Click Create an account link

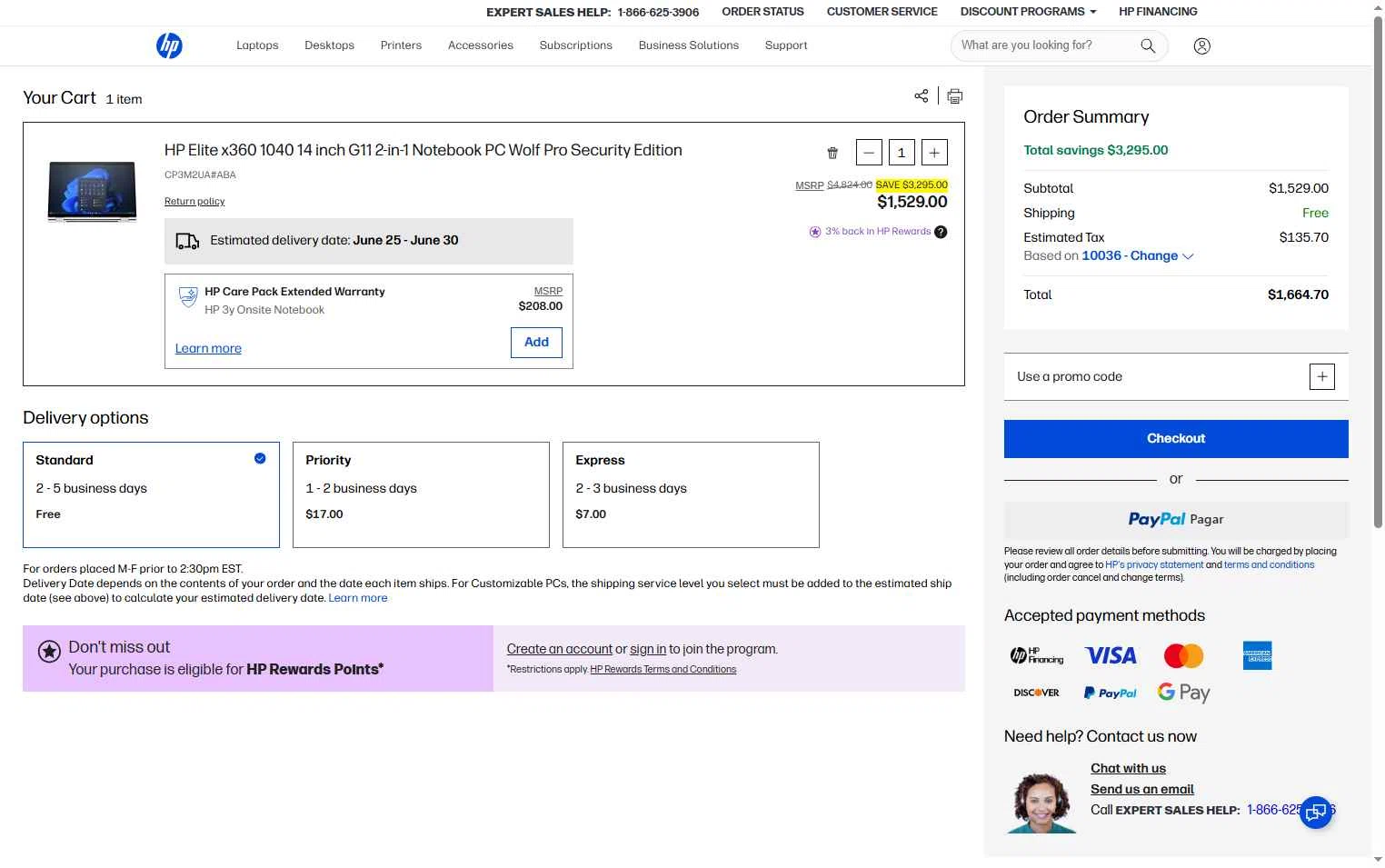559,649
